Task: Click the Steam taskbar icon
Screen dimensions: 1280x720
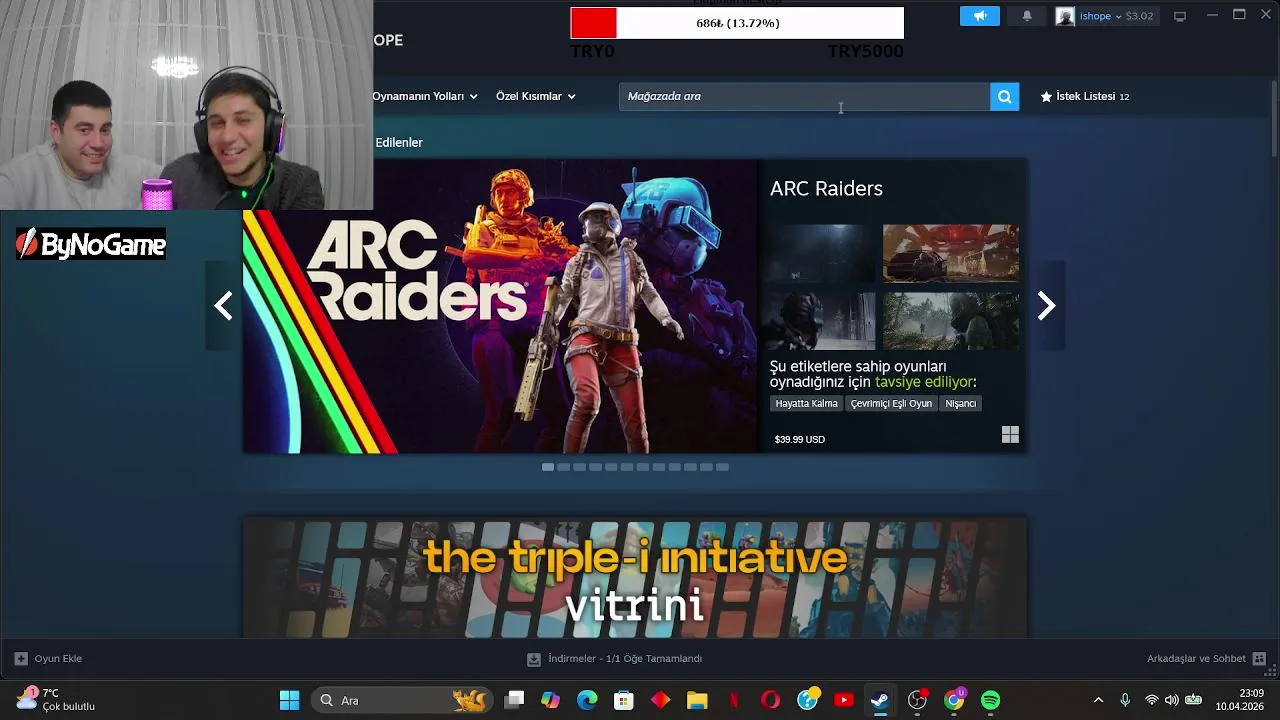Action: [x=880, y=700]
